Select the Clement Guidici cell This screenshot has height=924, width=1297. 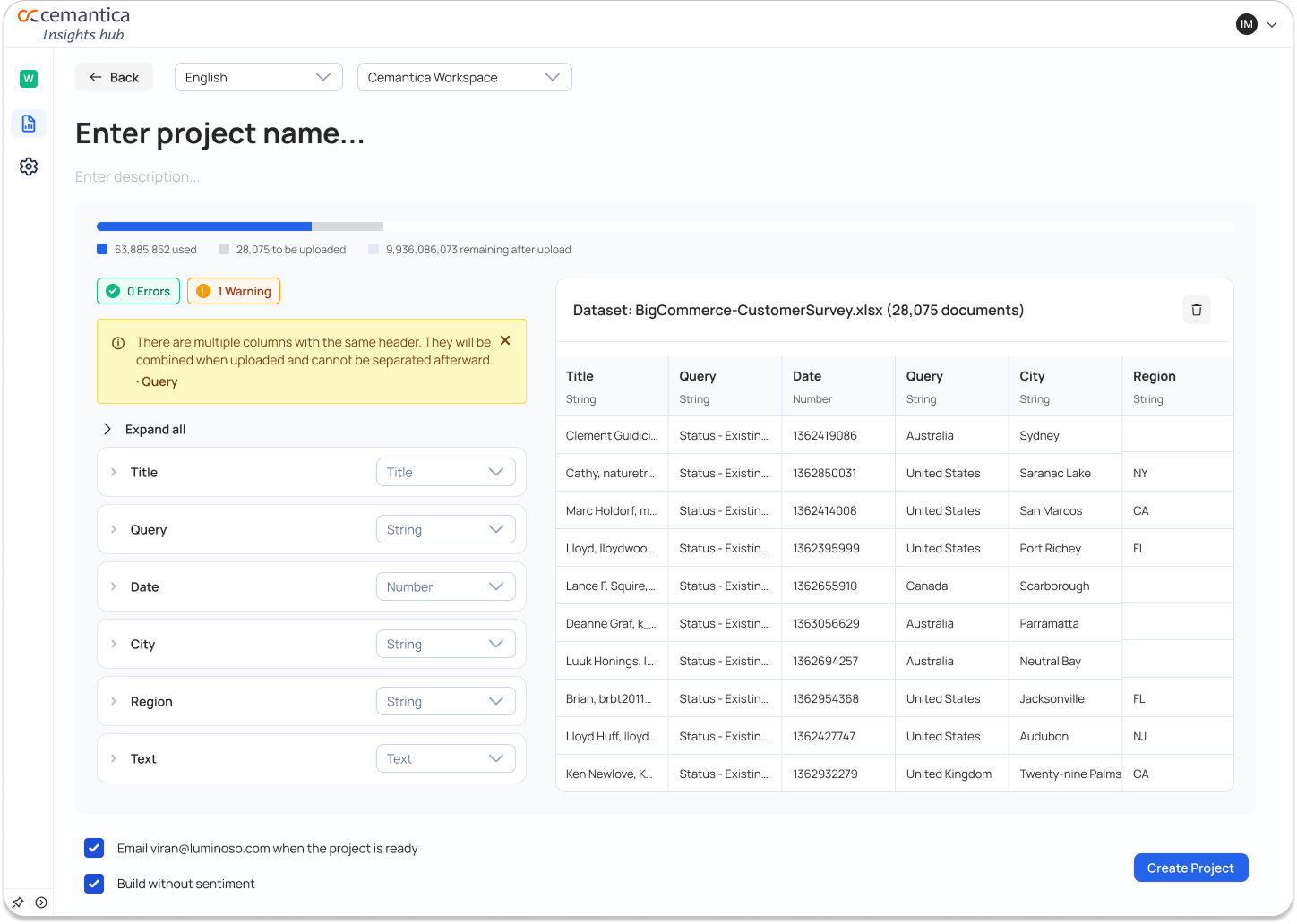point(612,435)
